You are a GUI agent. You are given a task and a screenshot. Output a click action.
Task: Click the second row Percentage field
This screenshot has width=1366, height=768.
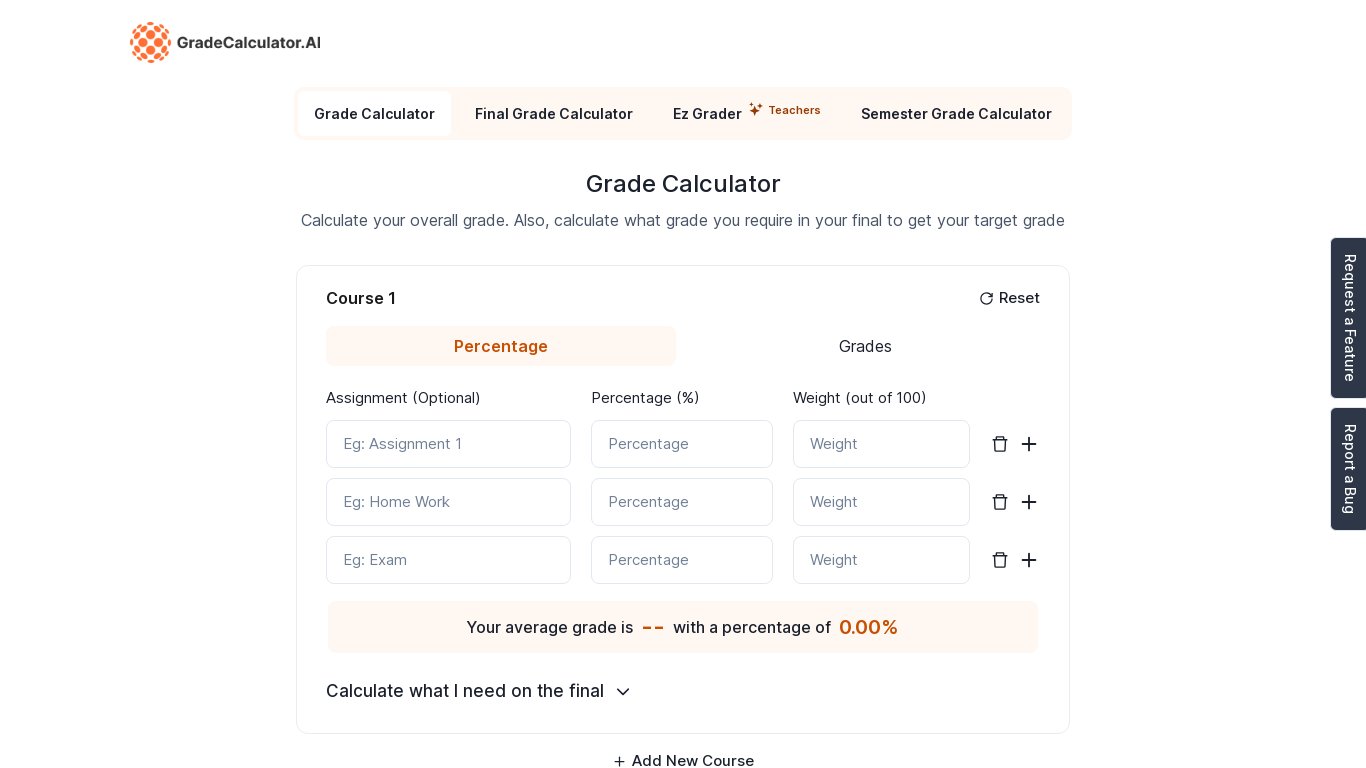click(682, 502)
